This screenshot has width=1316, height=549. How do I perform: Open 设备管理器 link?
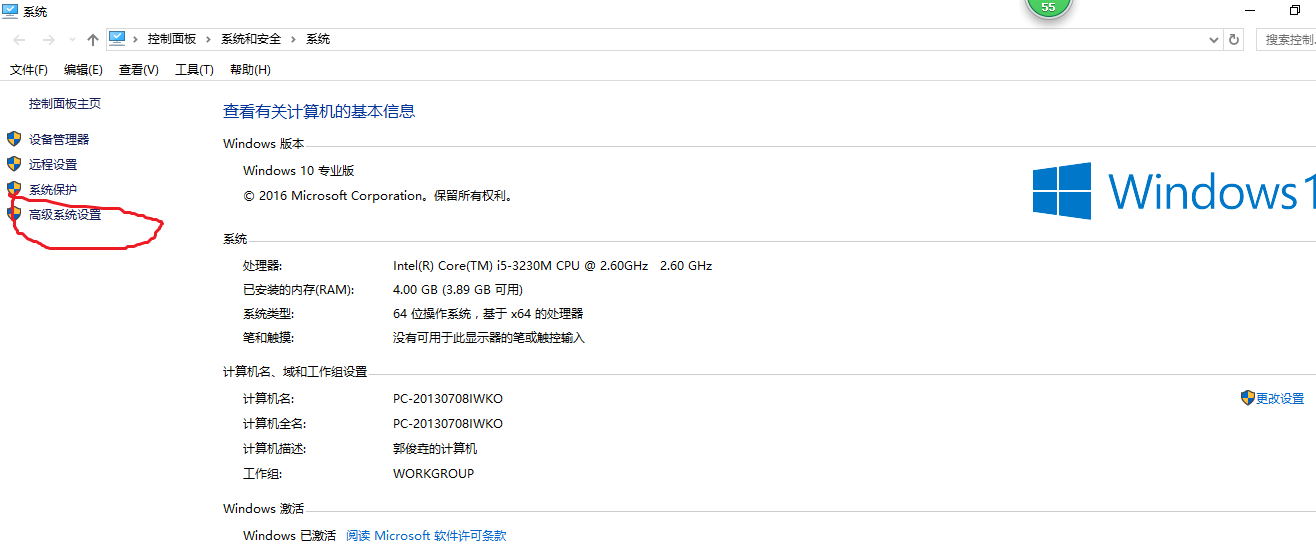59,139
